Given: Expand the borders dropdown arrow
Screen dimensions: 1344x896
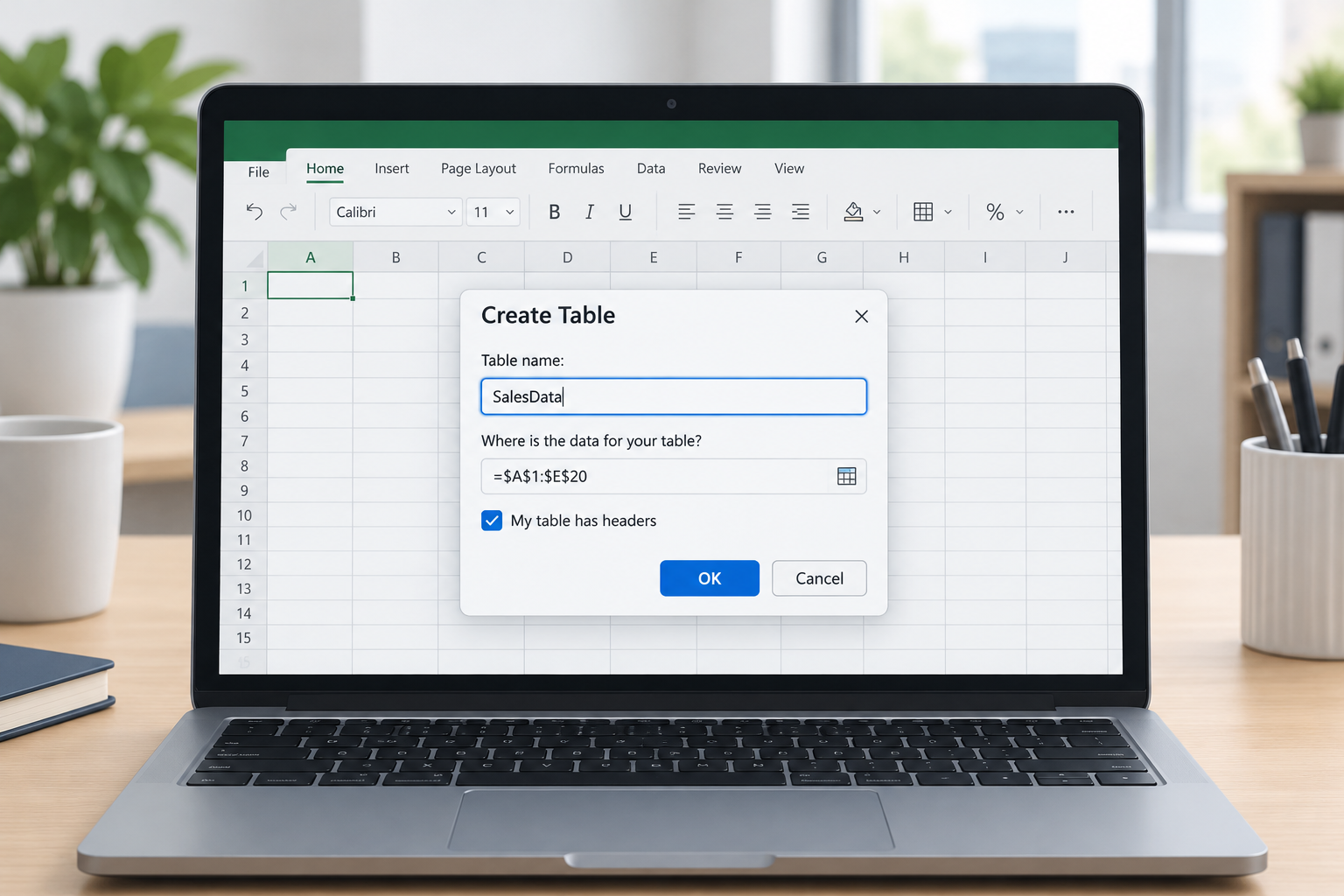Looking at the screenshot, I should 948,212.
